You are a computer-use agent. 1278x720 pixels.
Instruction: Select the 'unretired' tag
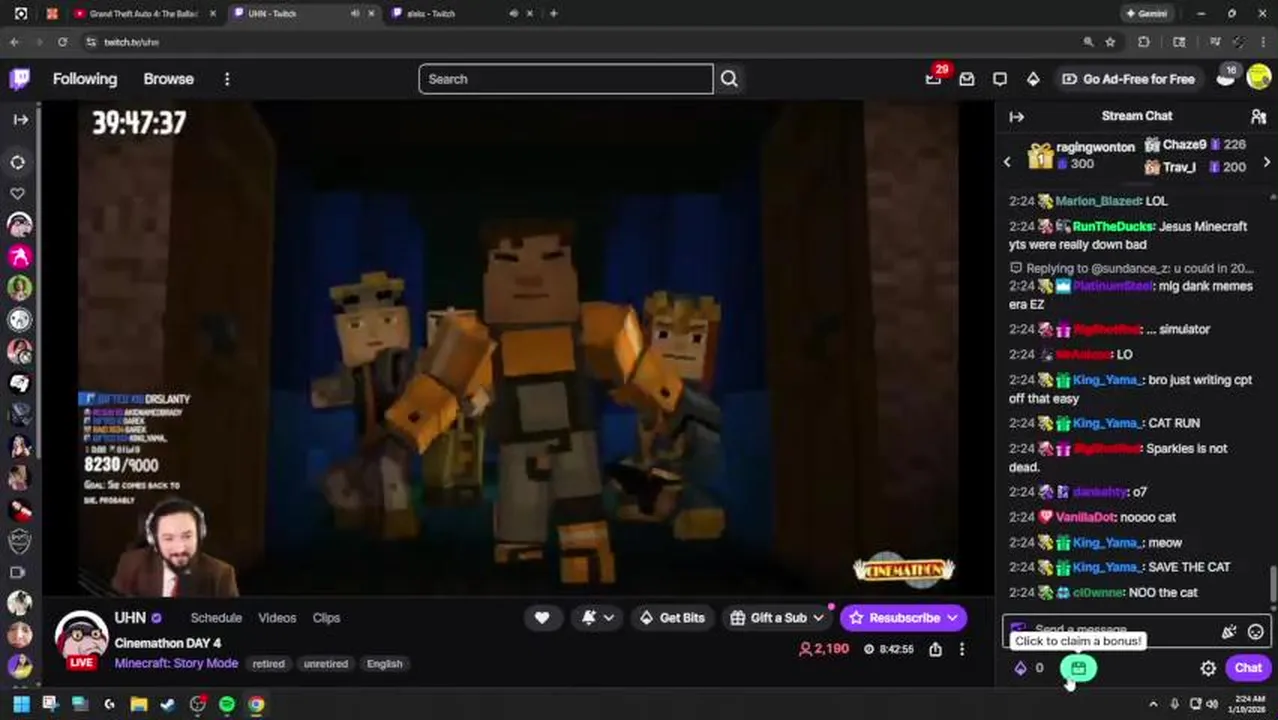pyautogui.click(x=325, y=664)
